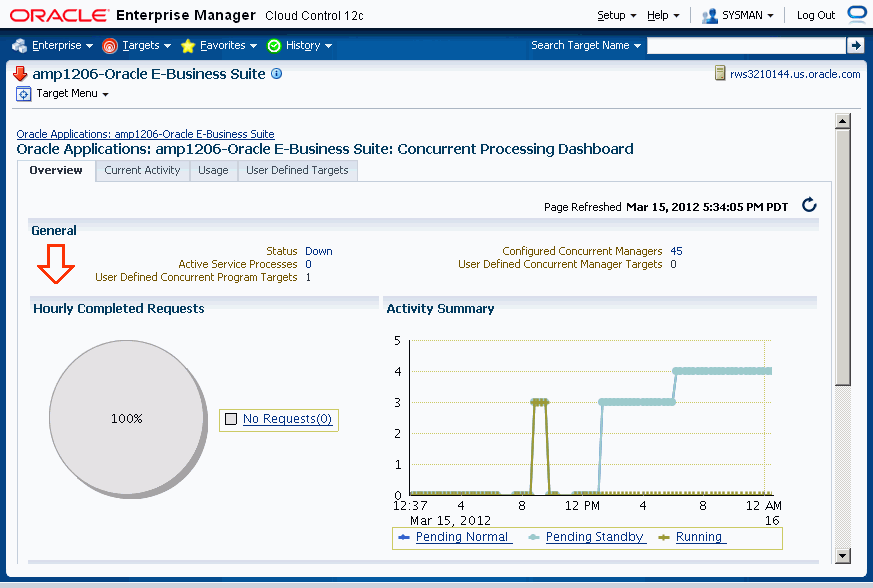This screenshot has width=873, height=588.
Task: Click the User Defined Concurrent Program Targets label
Action: (x=196, y=277)
